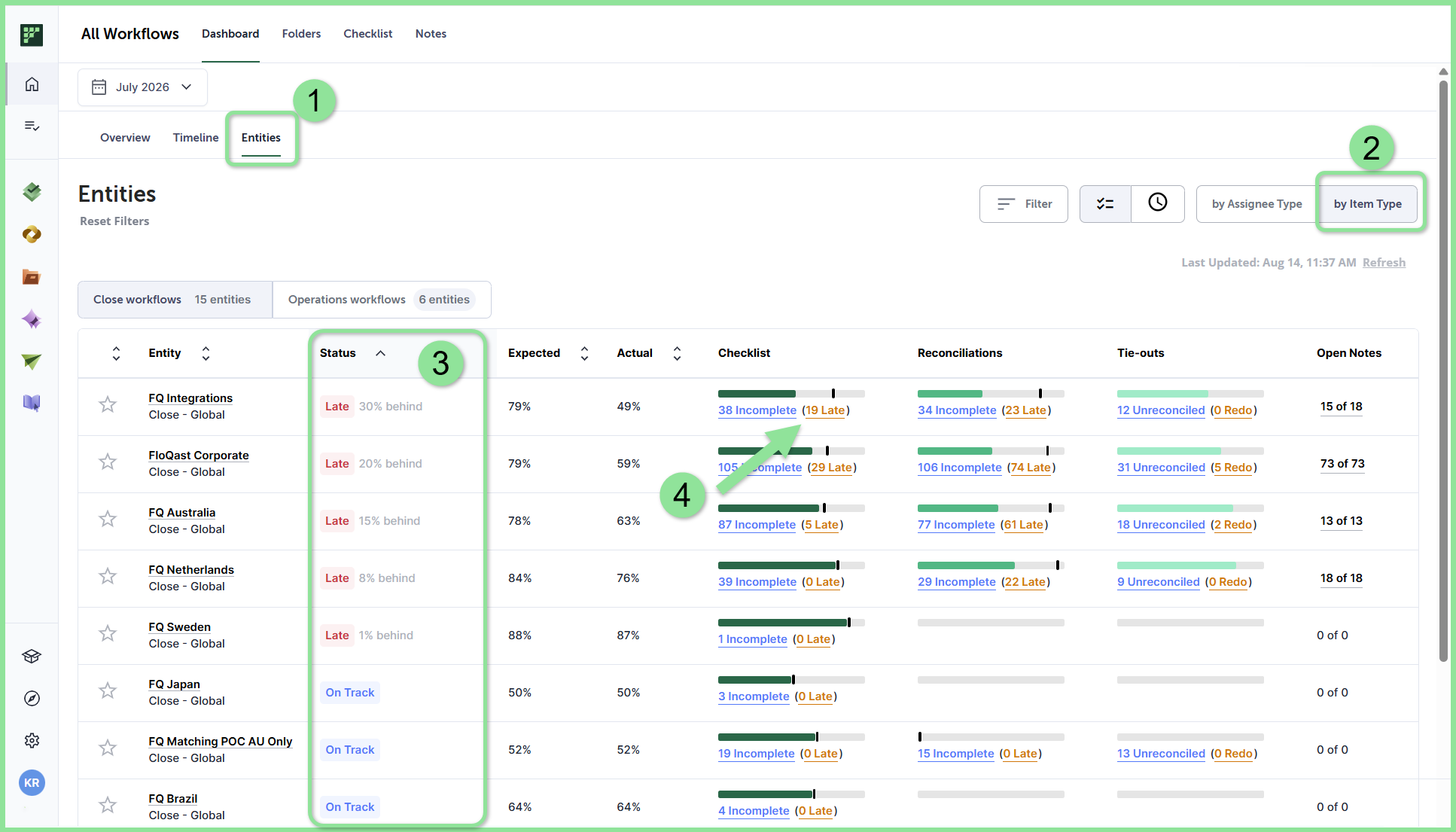Image resolution: width=1456 pixels, height=832 pixels.
Task: Sort the Actual column
Action: [x=677, y=353]
